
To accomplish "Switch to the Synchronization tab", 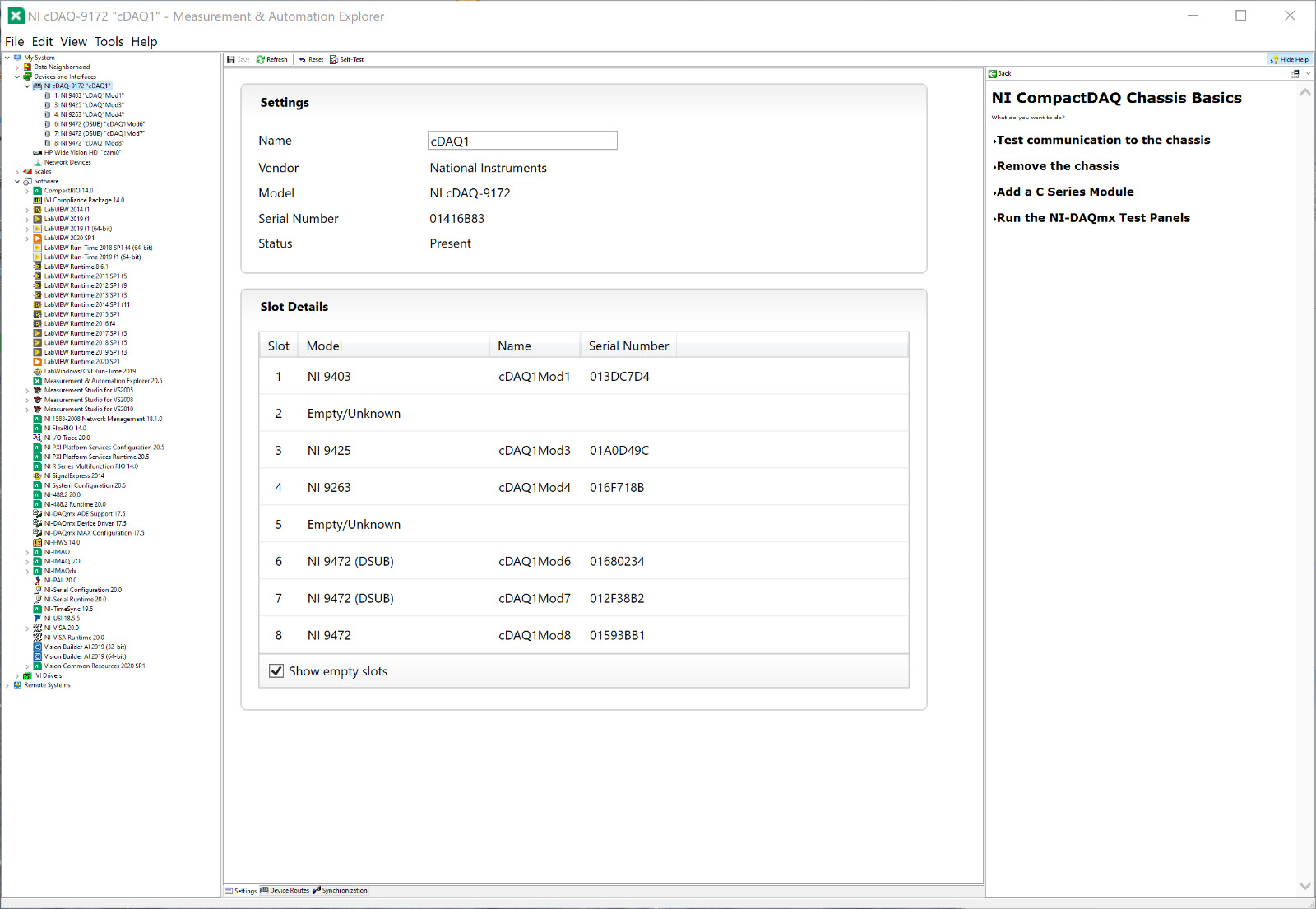I will pyautogui.click(x=340, y=891).
